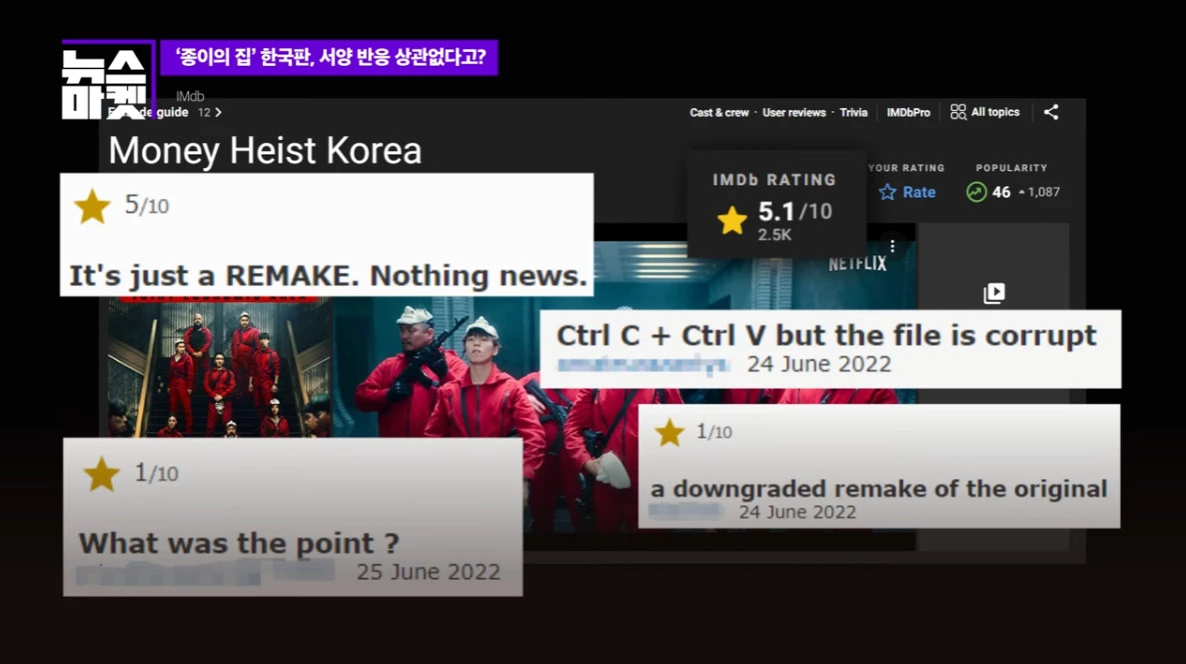Open the video gallery icon right of trailer

click(x=993, y=293)
